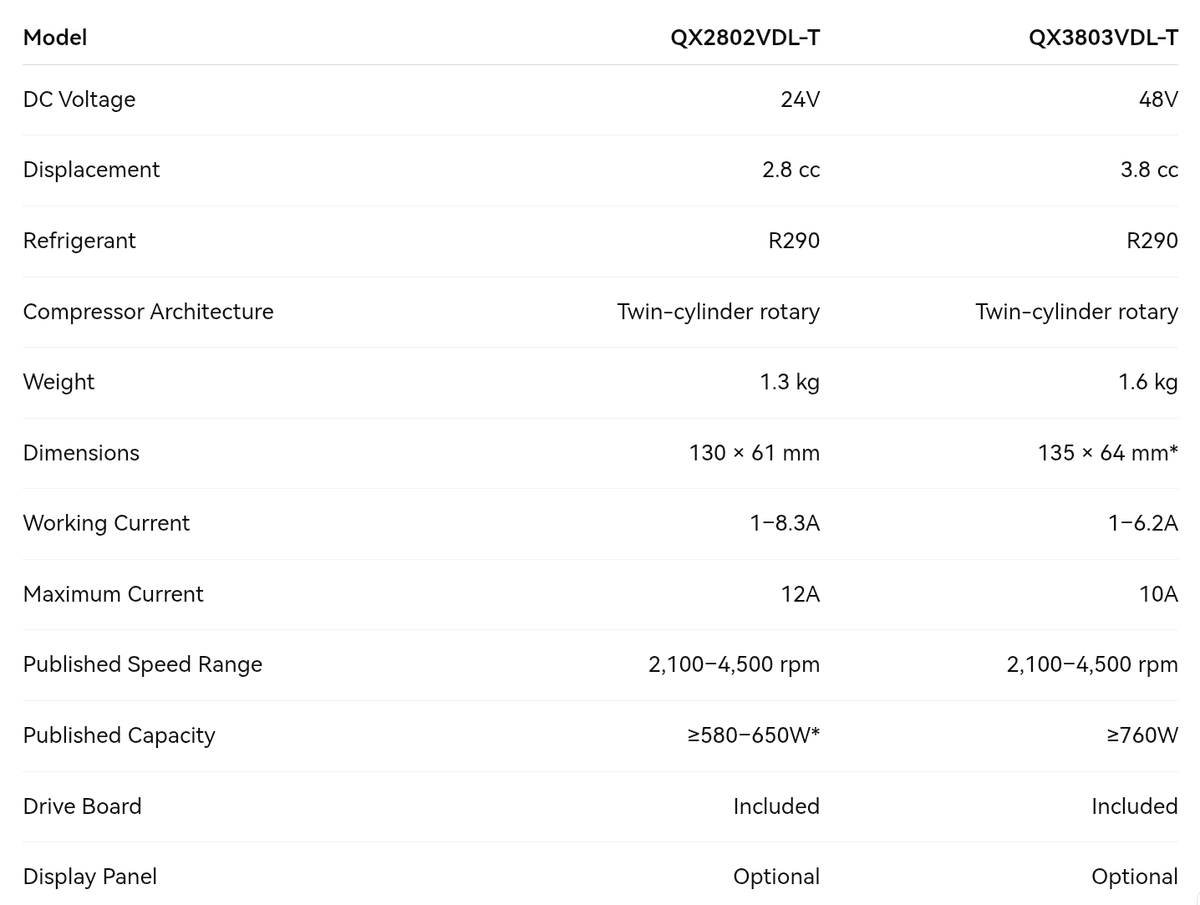
Task: Click the 135 × 64 mm* dimensions cell
Action: pos(1108,453)
